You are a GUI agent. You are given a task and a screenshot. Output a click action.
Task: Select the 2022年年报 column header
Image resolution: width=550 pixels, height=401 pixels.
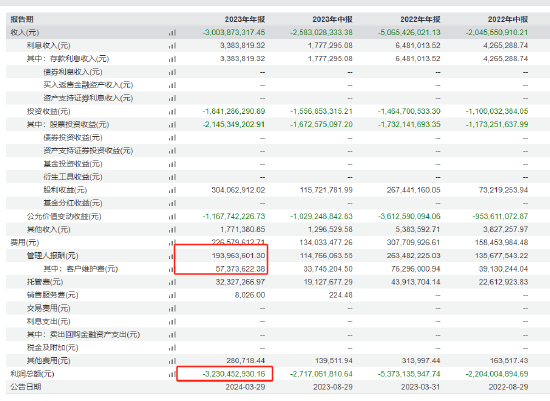(x=420, y=19)
